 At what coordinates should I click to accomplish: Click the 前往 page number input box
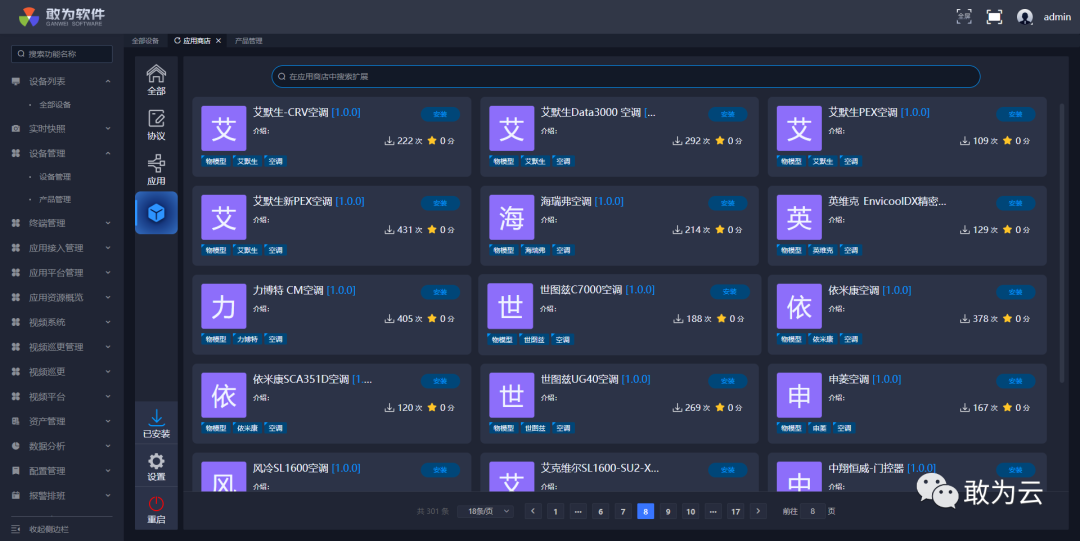point(813,511)
